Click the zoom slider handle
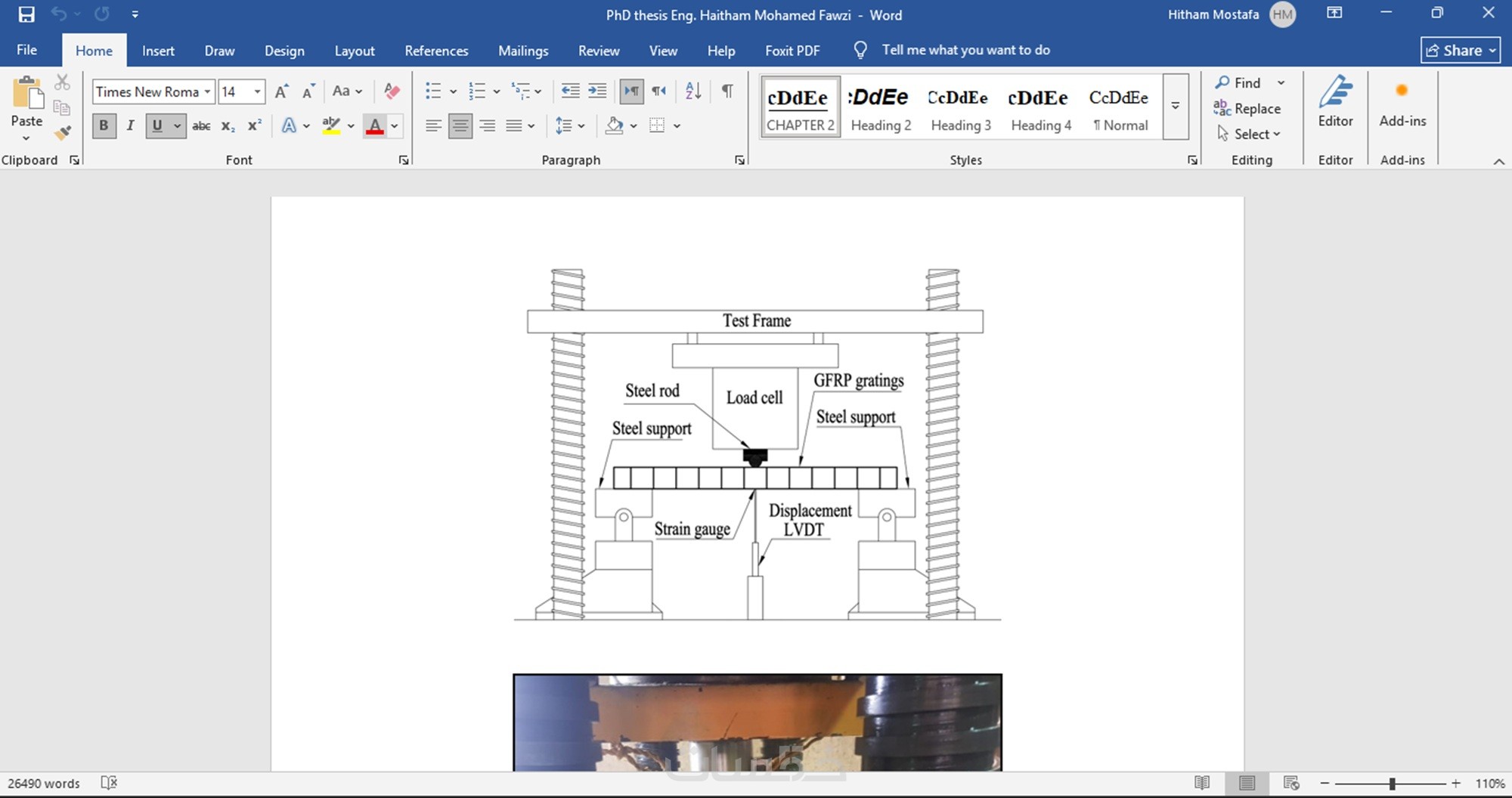The width and height of the screenshot is (1512, 798). click(1392, 784)
